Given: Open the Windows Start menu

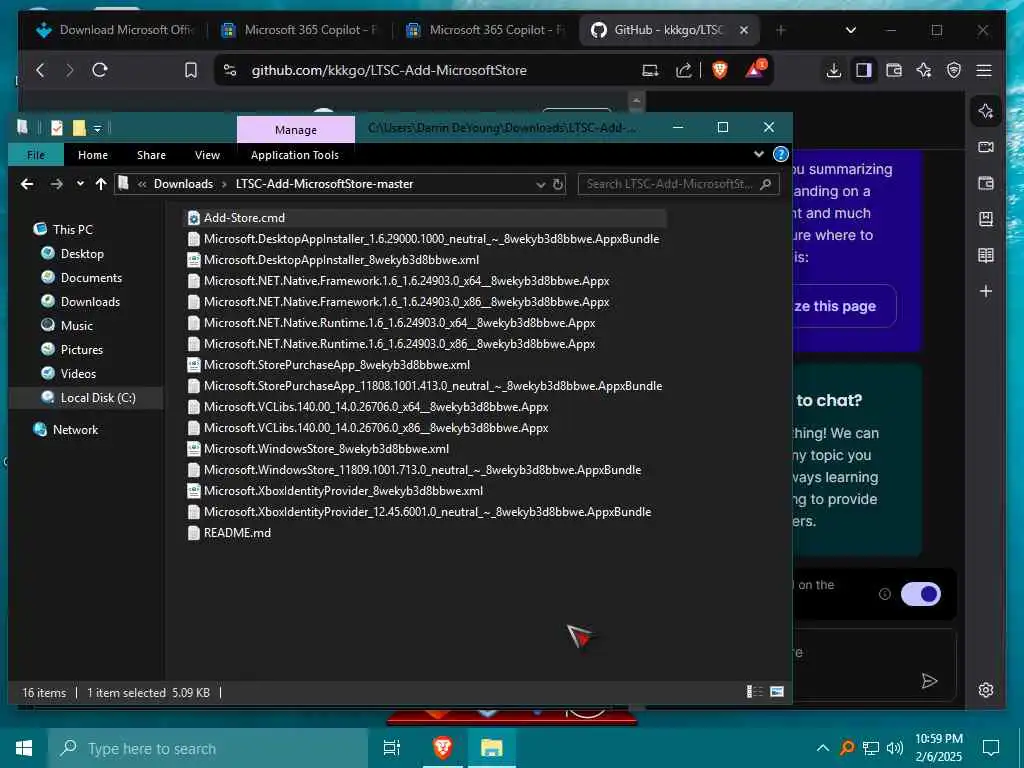Looking at the screenshot, I should (x=24, y=748).
